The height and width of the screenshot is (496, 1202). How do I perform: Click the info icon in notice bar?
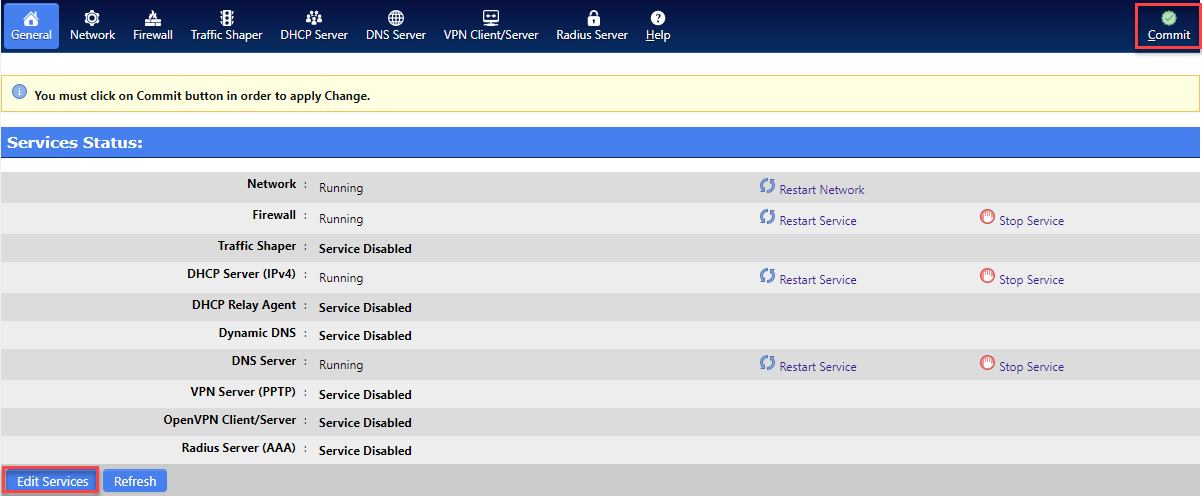19,92
